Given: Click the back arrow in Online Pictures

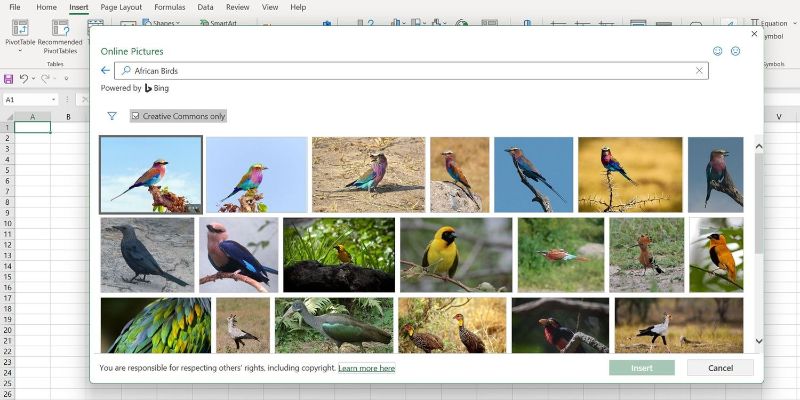Looking at the screenshot, I should pos(105,71).
